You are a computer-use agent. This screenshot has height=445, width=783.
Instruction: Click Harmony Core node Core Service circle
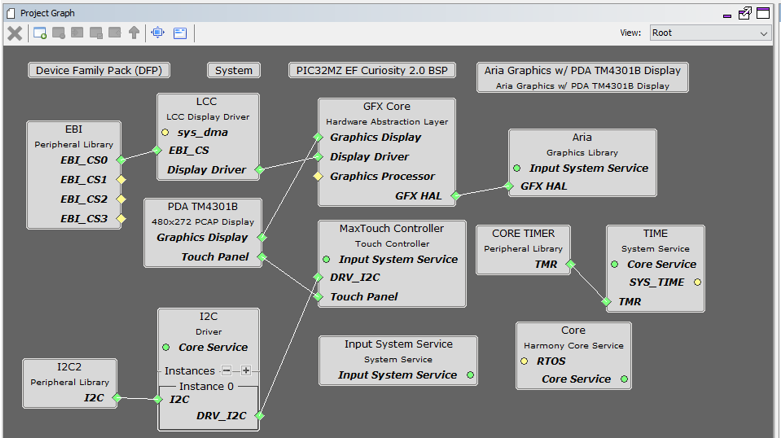click(x=624, y=379)
